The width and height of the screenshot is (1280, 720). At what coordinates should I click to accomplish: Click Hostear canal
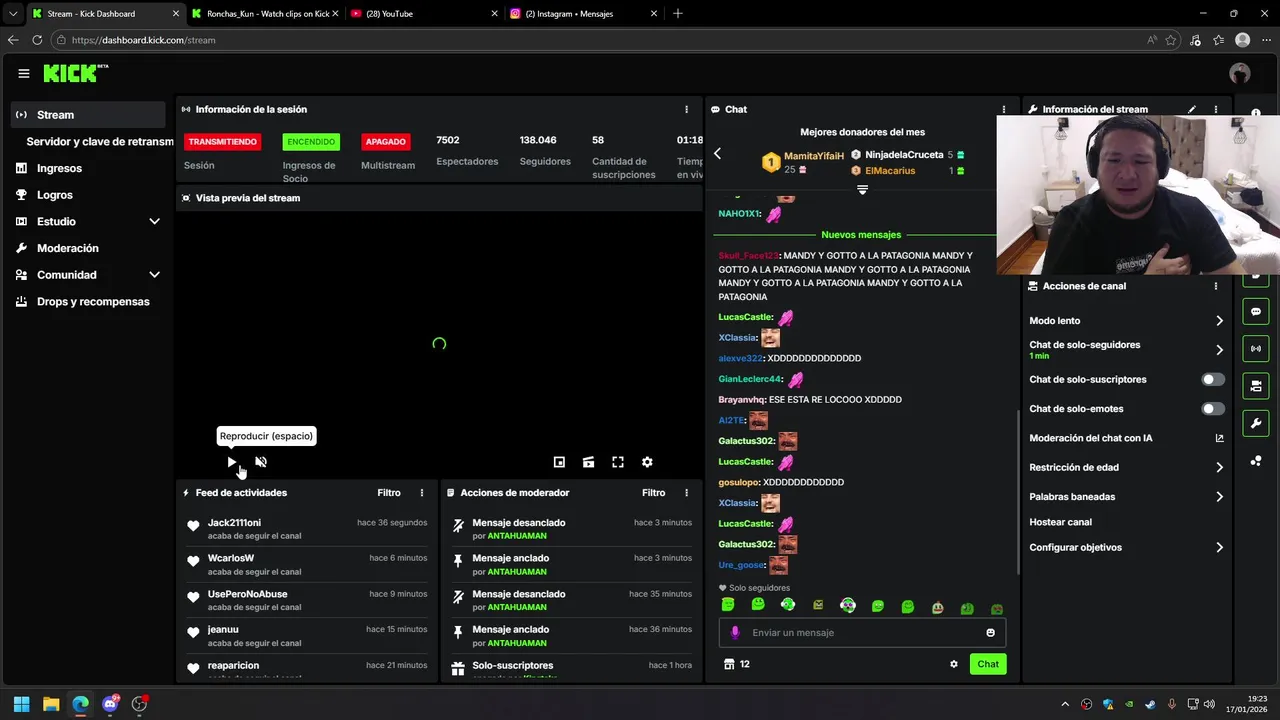click(x=1060, y=522)
